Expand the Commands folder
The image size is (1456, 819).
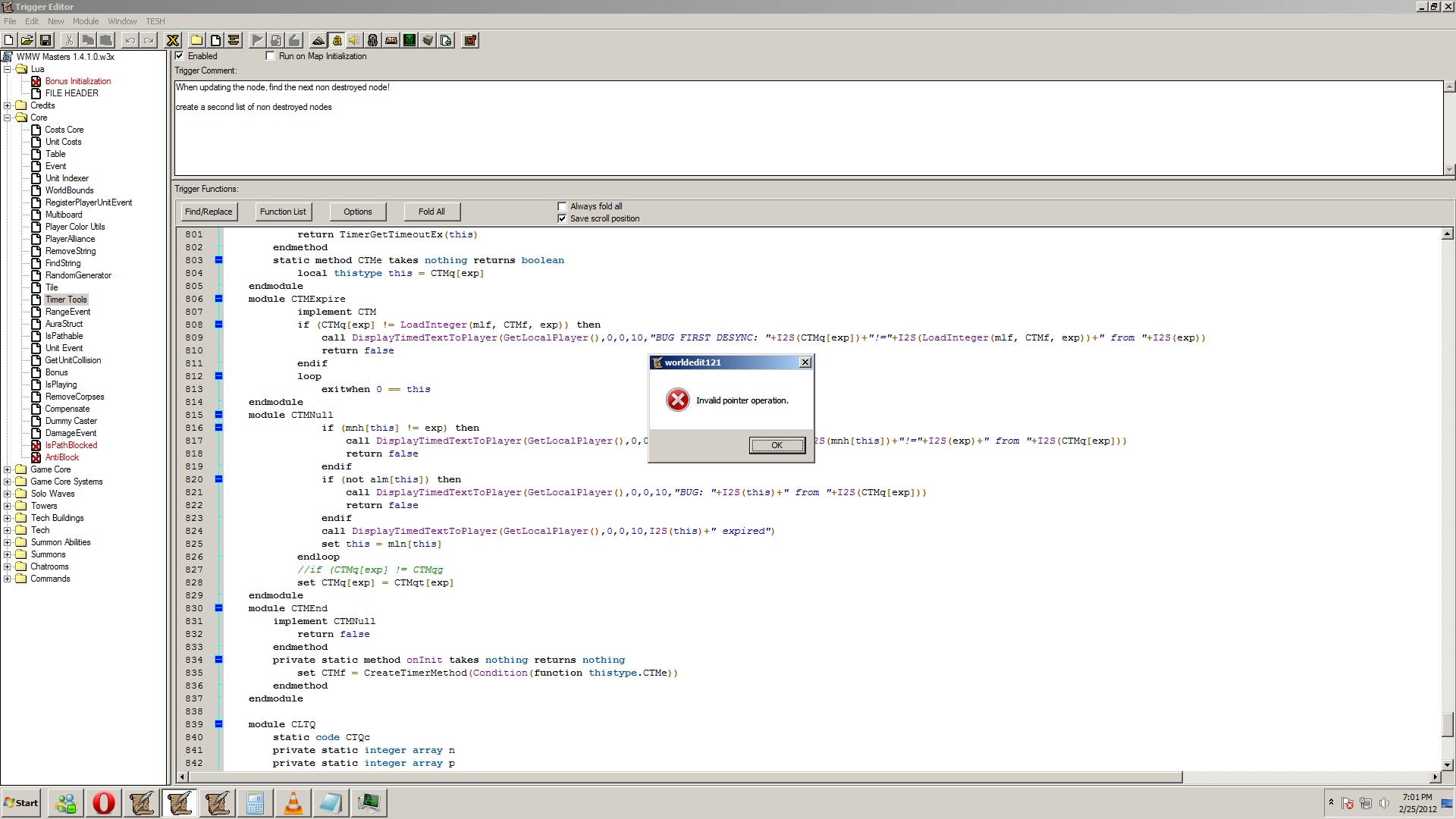(x=8, y=579)
